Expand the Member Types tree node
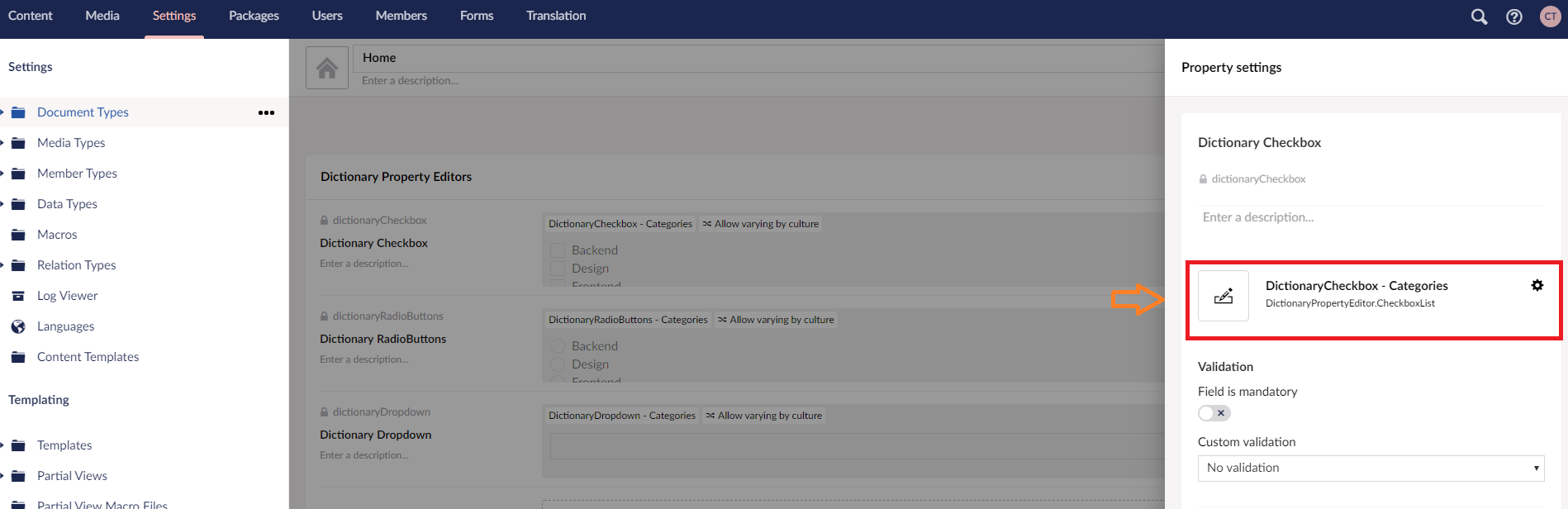 2,174
